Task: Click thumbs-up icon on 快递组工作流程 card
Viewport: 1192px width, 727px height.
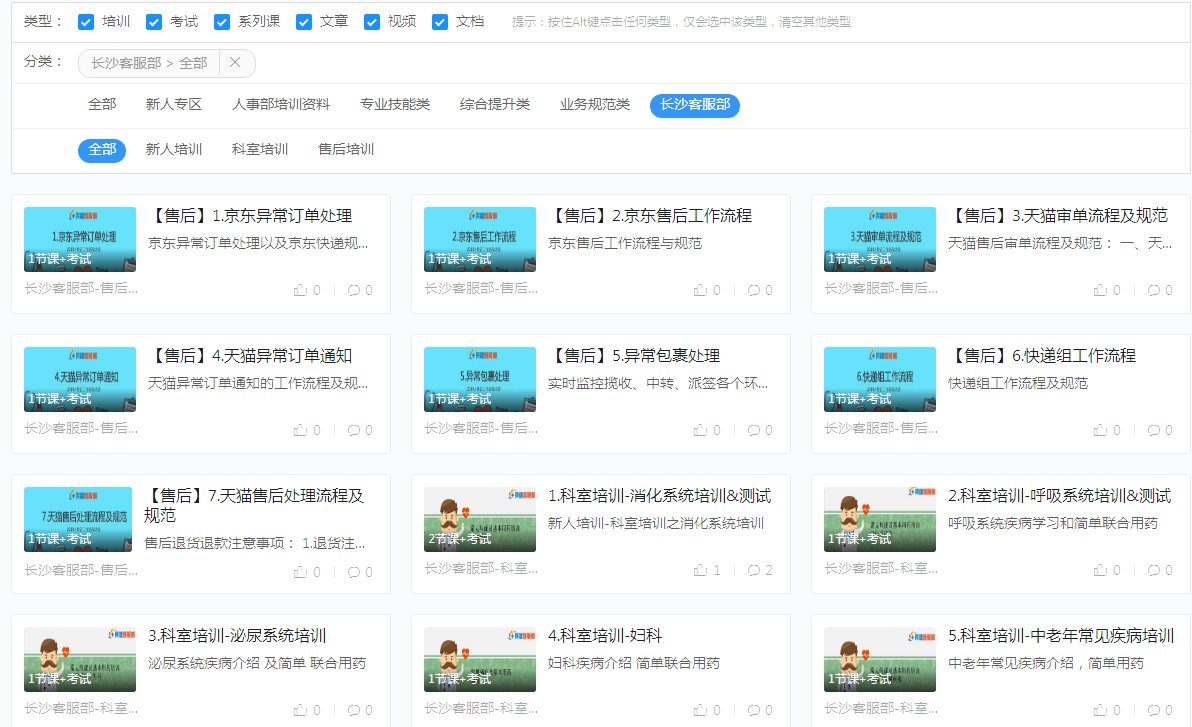Action: [x=1100, y=430]
